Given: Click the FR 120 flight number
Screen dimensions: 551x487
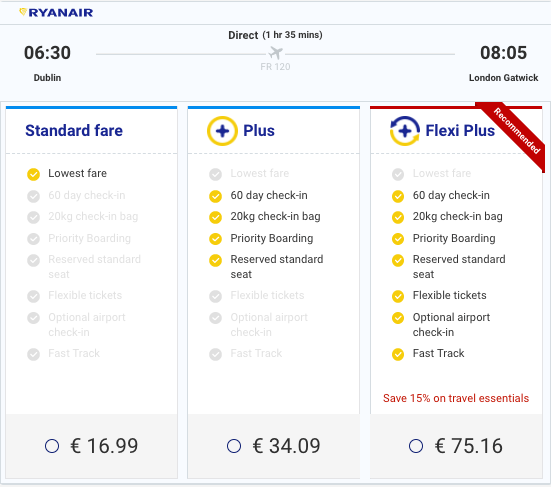Looking at the screenshot, I should coord(275,67).
